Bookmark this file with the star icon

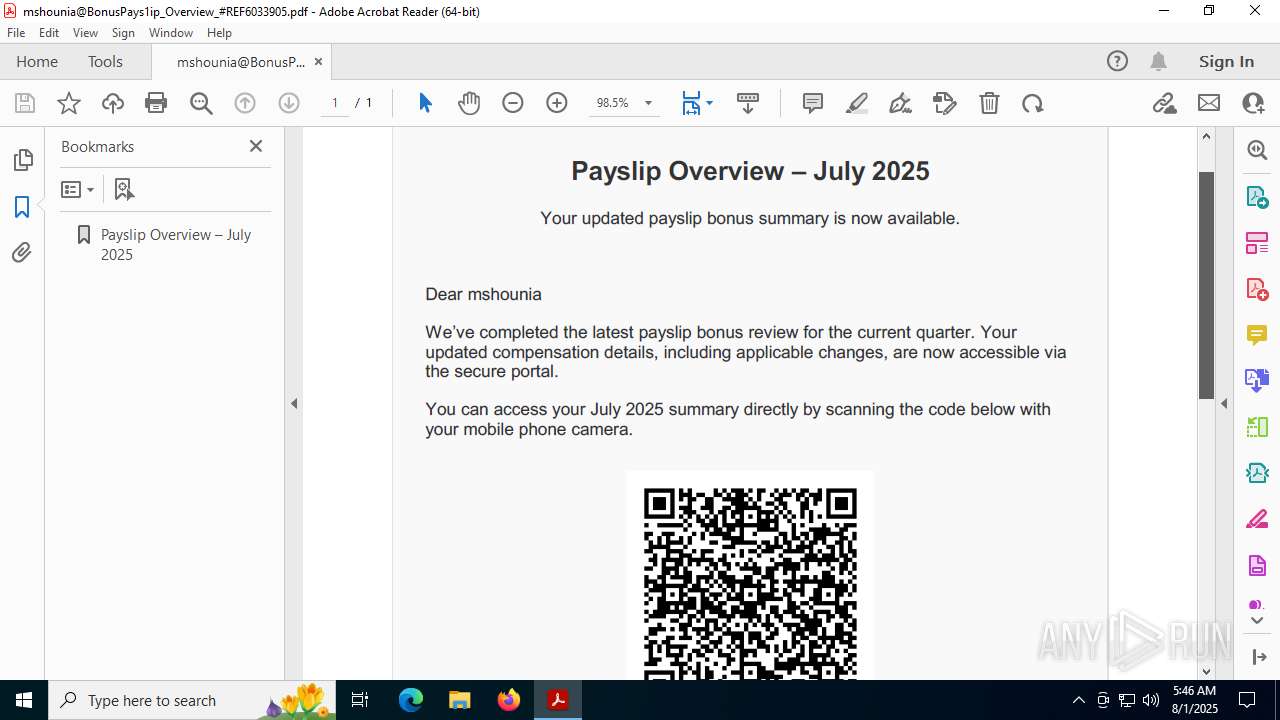[x=69, y=103]
